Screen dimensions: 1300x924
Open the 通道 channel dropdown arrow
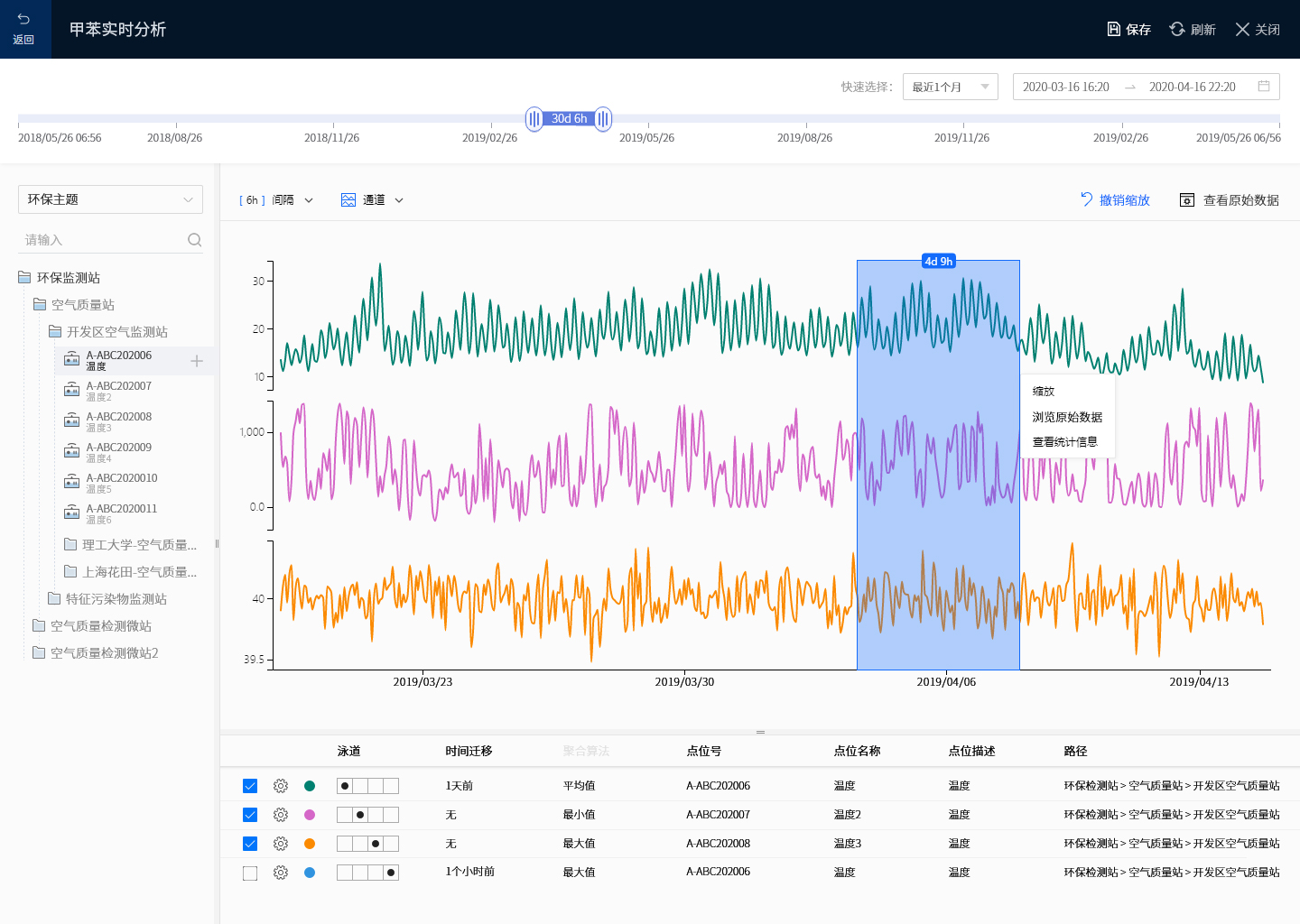399,200
